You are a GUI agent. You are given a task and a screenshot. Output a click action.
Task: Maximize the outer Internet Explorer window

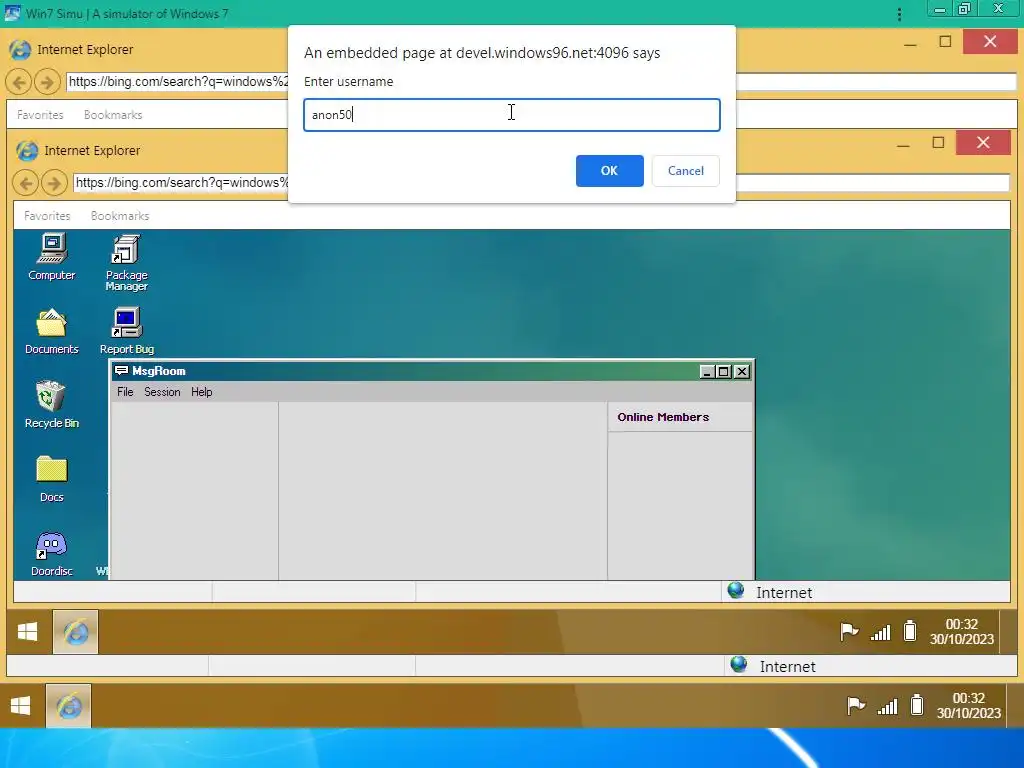click(x=945, y=42)
